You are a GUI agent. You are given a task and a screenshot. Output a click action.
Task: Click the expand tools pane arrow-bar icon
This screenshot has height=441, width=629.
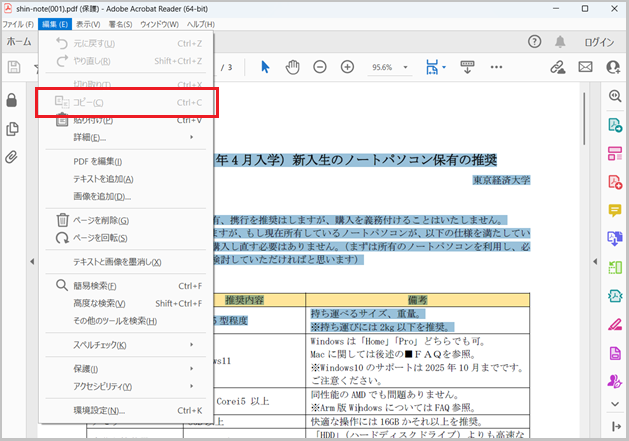point(616,427)
